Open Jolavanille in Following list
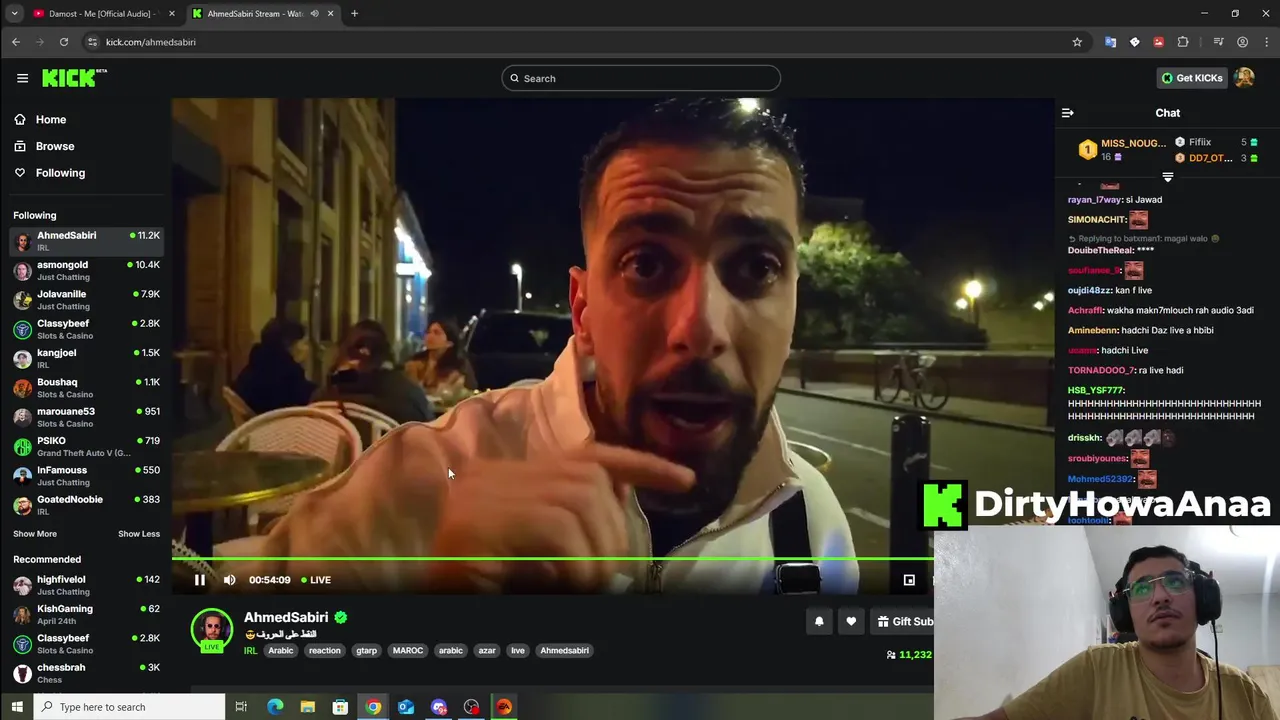The width and height of the screenshot is (1280, 720). tap(86, 300)
